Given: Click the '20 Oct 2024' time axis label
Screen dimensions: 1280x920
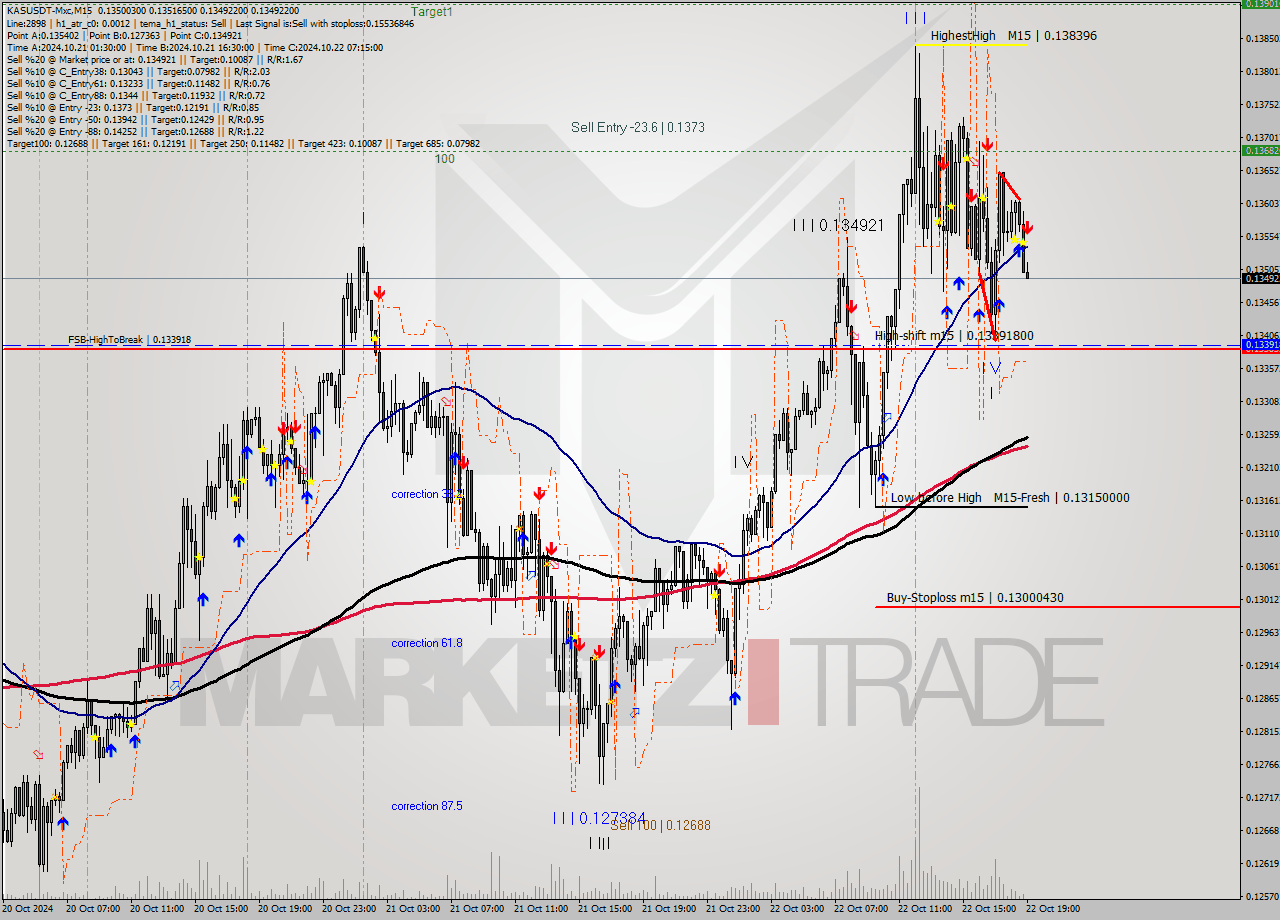Looking at the screenshot, I should point(29,909).
